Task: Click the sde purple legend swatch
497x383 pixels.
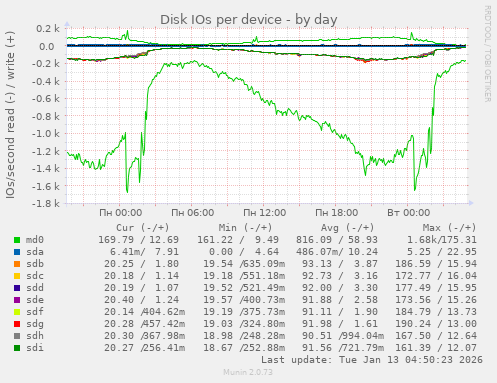Action: tap(17, 300)
